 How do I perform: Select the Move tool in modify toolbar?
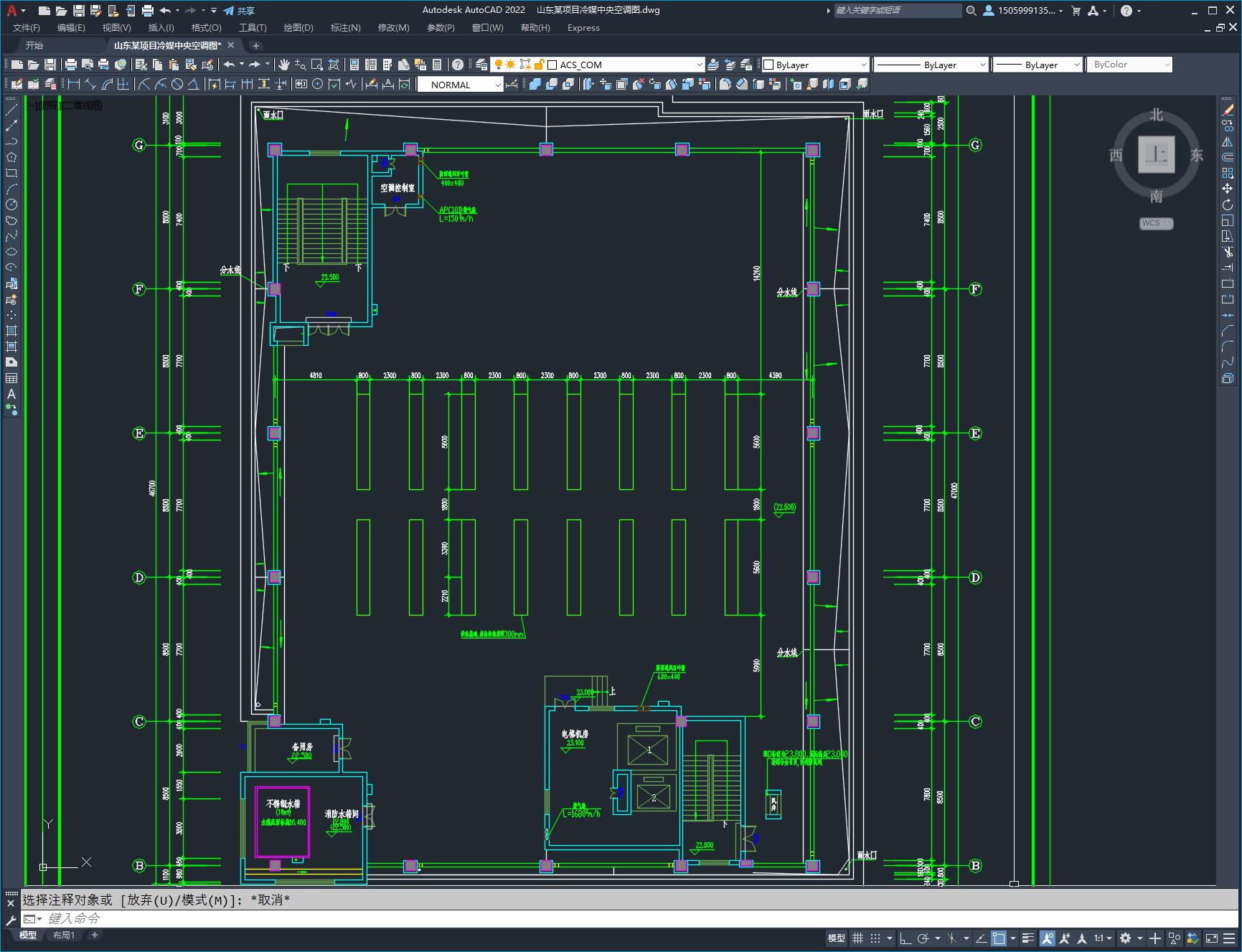pos(1228,189)
